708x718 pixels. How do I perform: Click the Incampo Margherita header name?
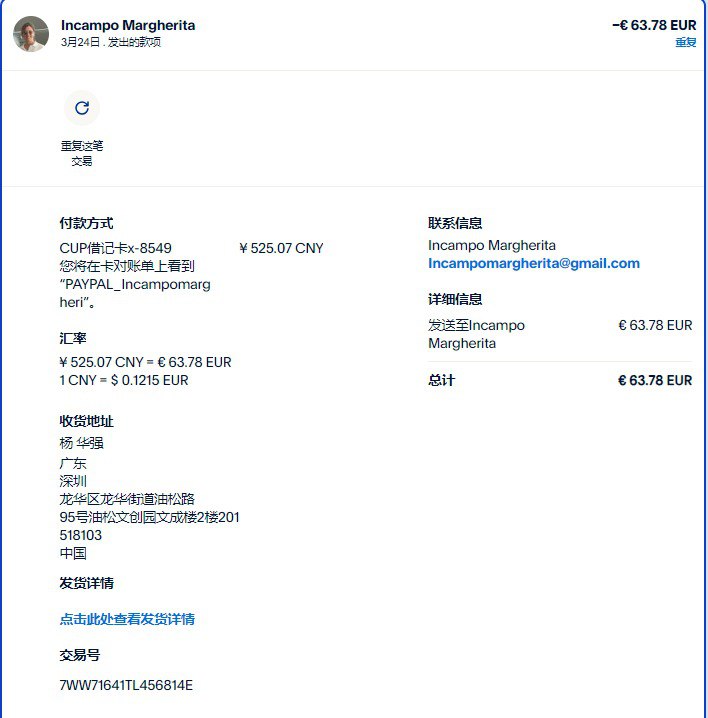tap(128, 25)
